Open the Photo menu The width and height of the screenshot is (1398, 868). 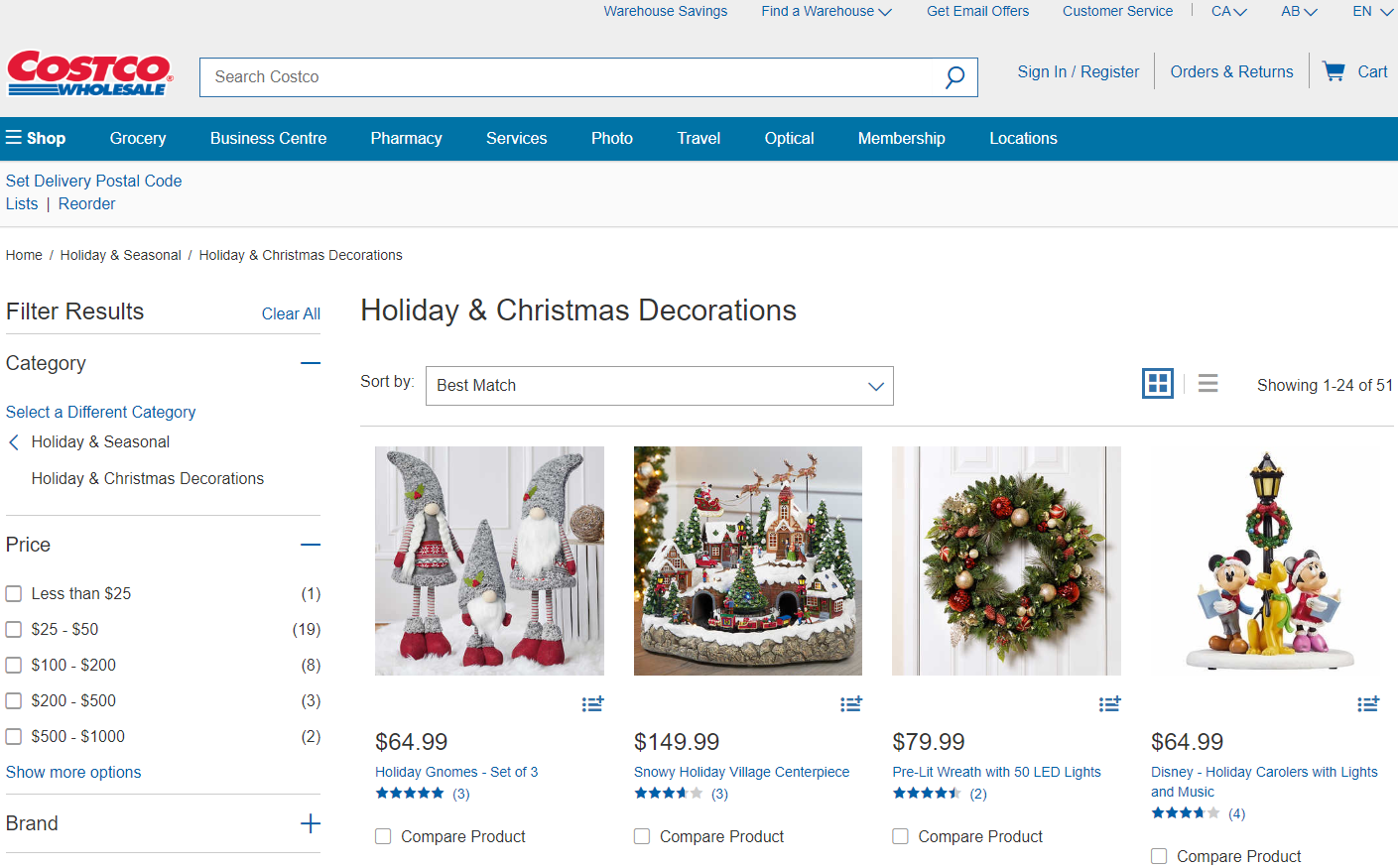tap(612, 139)
